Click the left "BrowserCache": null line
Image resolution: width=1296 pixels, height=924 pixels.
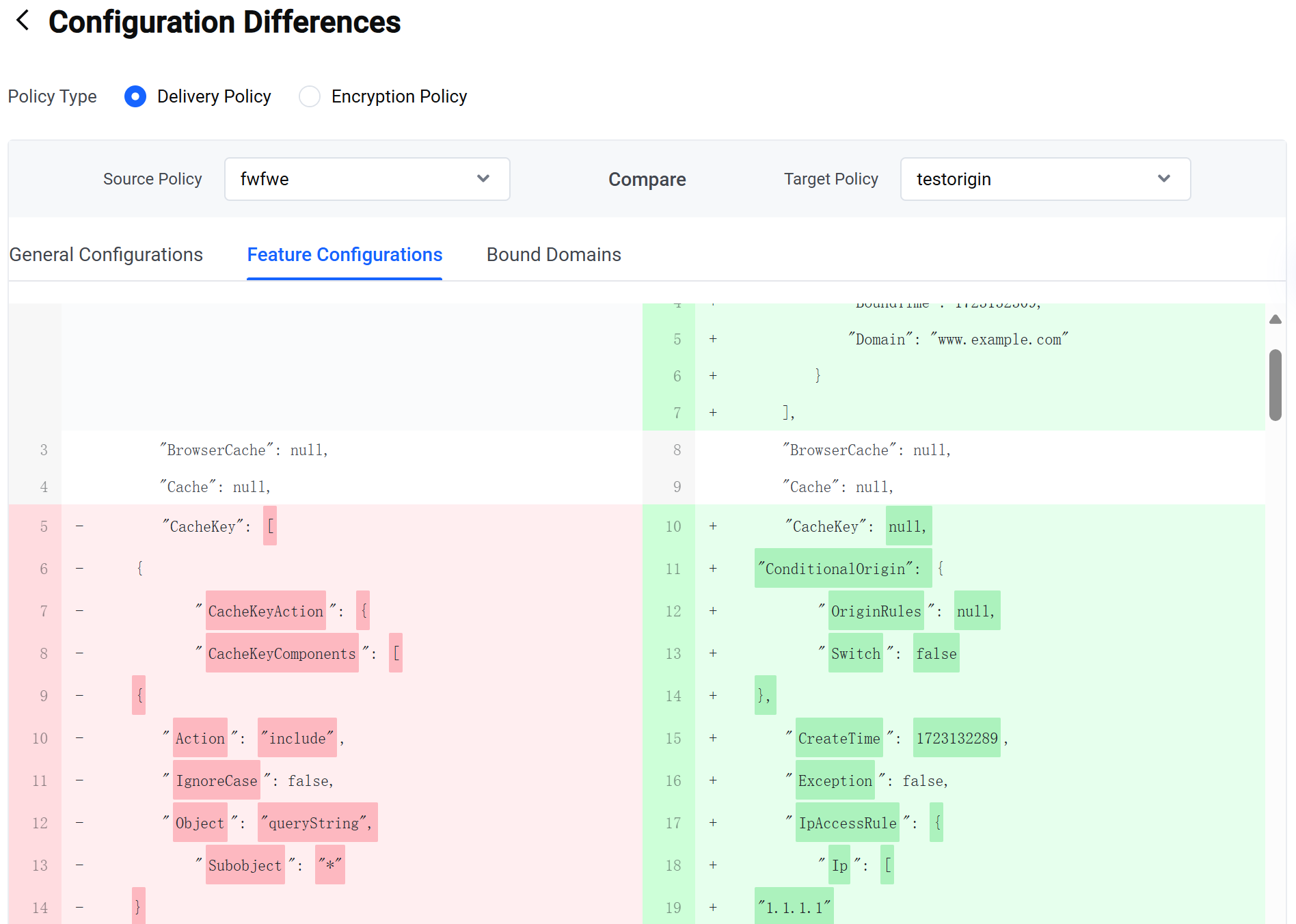pos(244,450)
